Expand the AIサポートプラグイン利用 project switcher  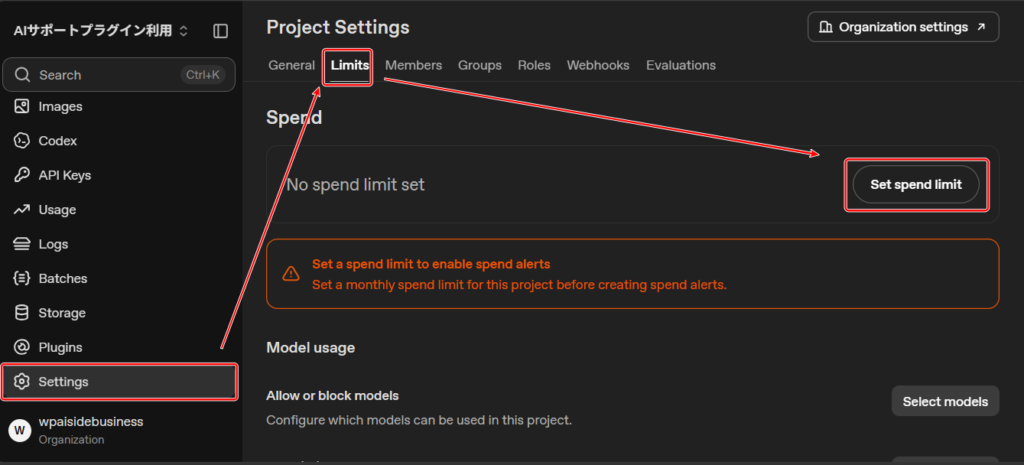click(101, 31)
